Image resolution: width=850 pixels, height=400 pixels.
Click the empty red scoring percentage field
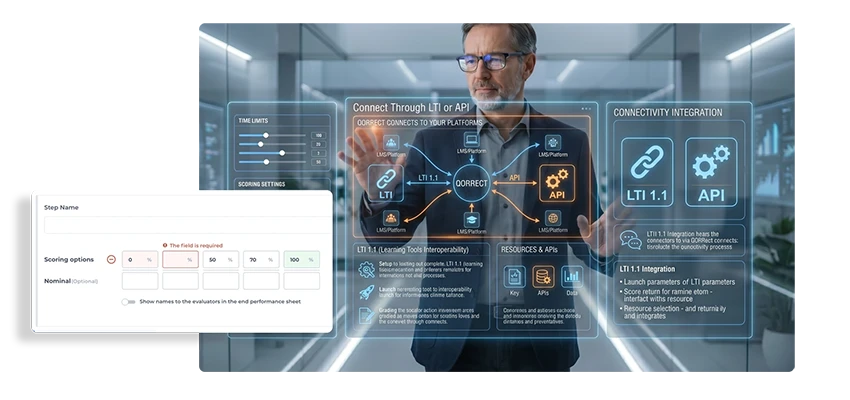coord(181,260)
